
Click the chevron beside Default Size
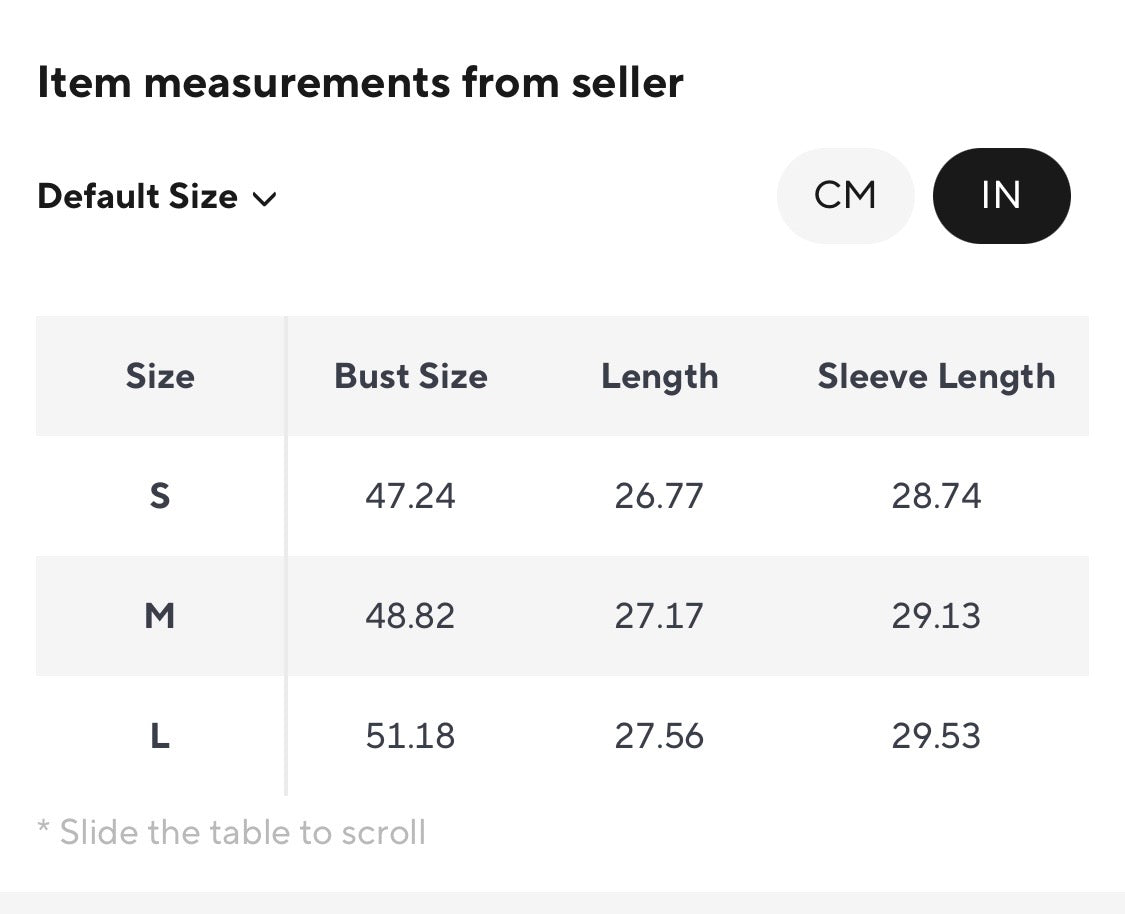265,199
